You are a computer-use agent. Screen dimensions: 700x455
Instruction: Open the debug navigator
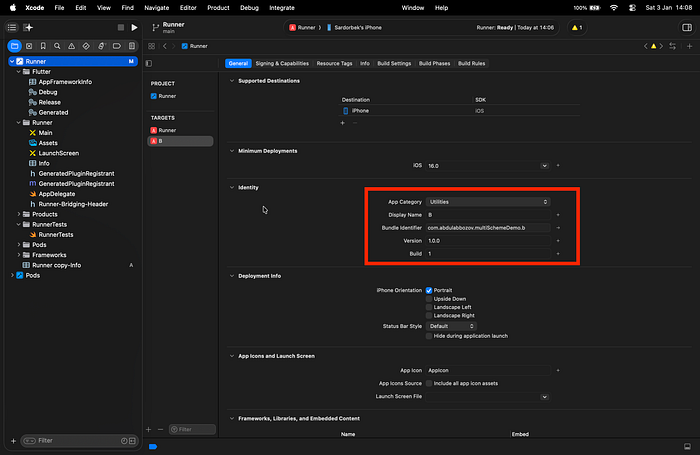pyautogui.click(x=101, y=46)
